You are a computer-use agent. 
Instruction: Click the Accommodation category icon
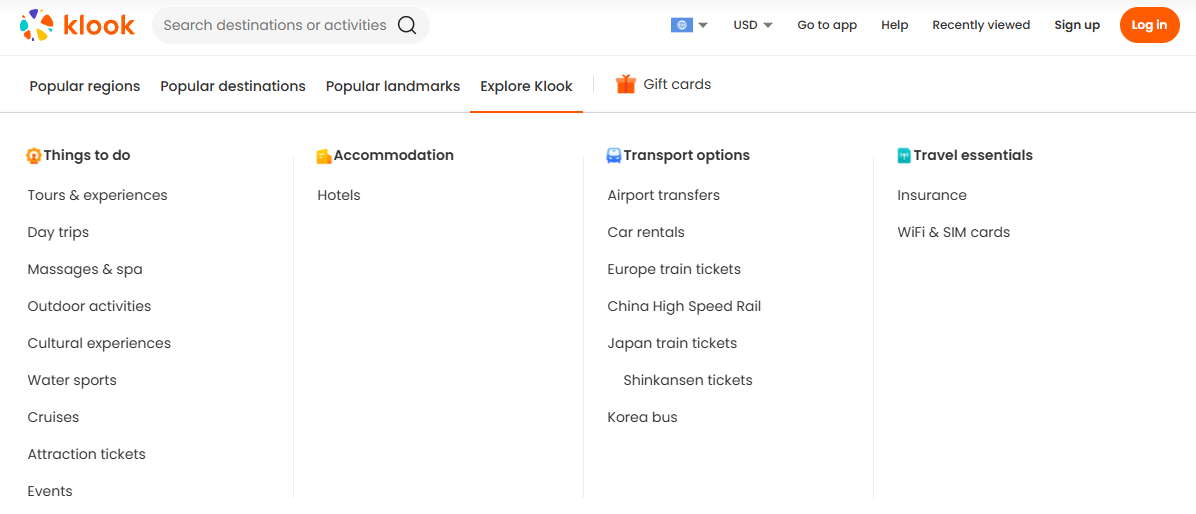pos(324,156)
